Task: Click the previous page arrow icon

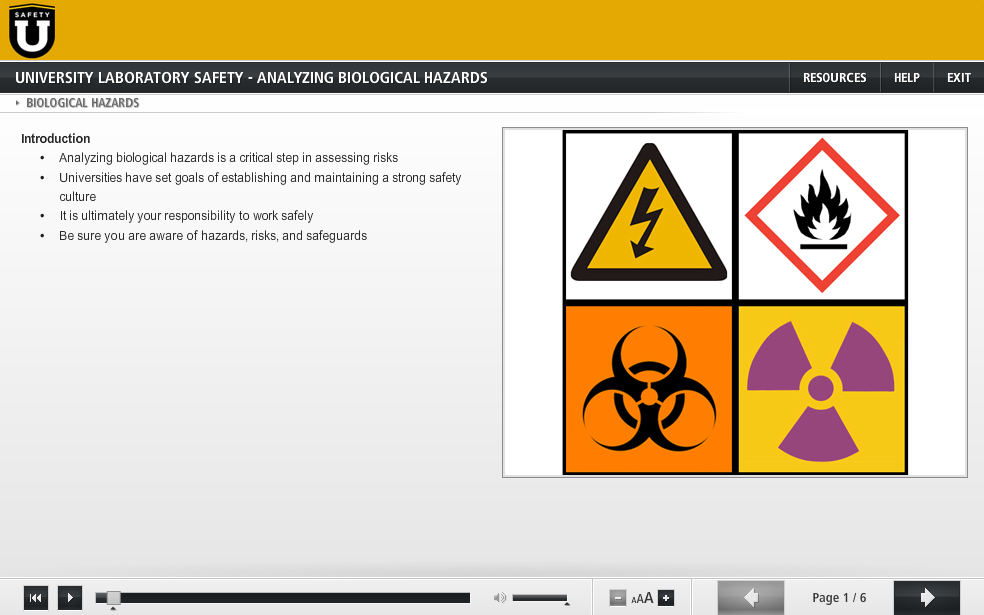Action: click(750, 597)
